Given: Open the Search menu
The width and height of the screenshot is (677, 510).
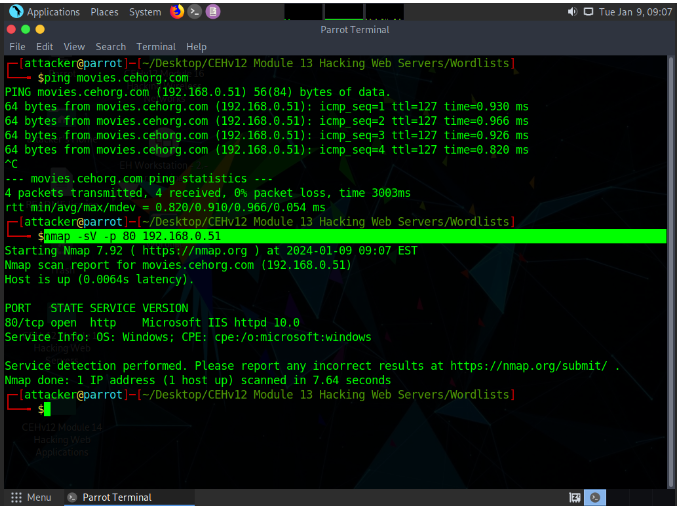Looking at the screenshot, I should click(x=110, y=46).
